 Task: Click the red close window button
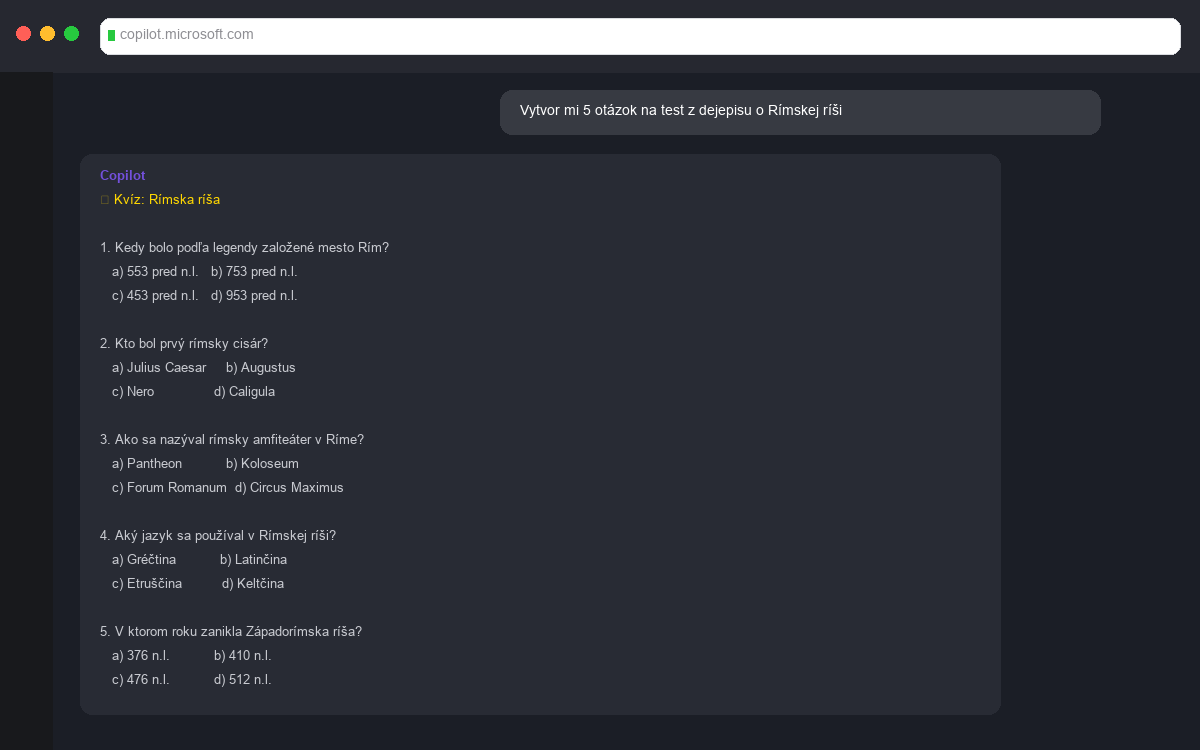[23, 34]
